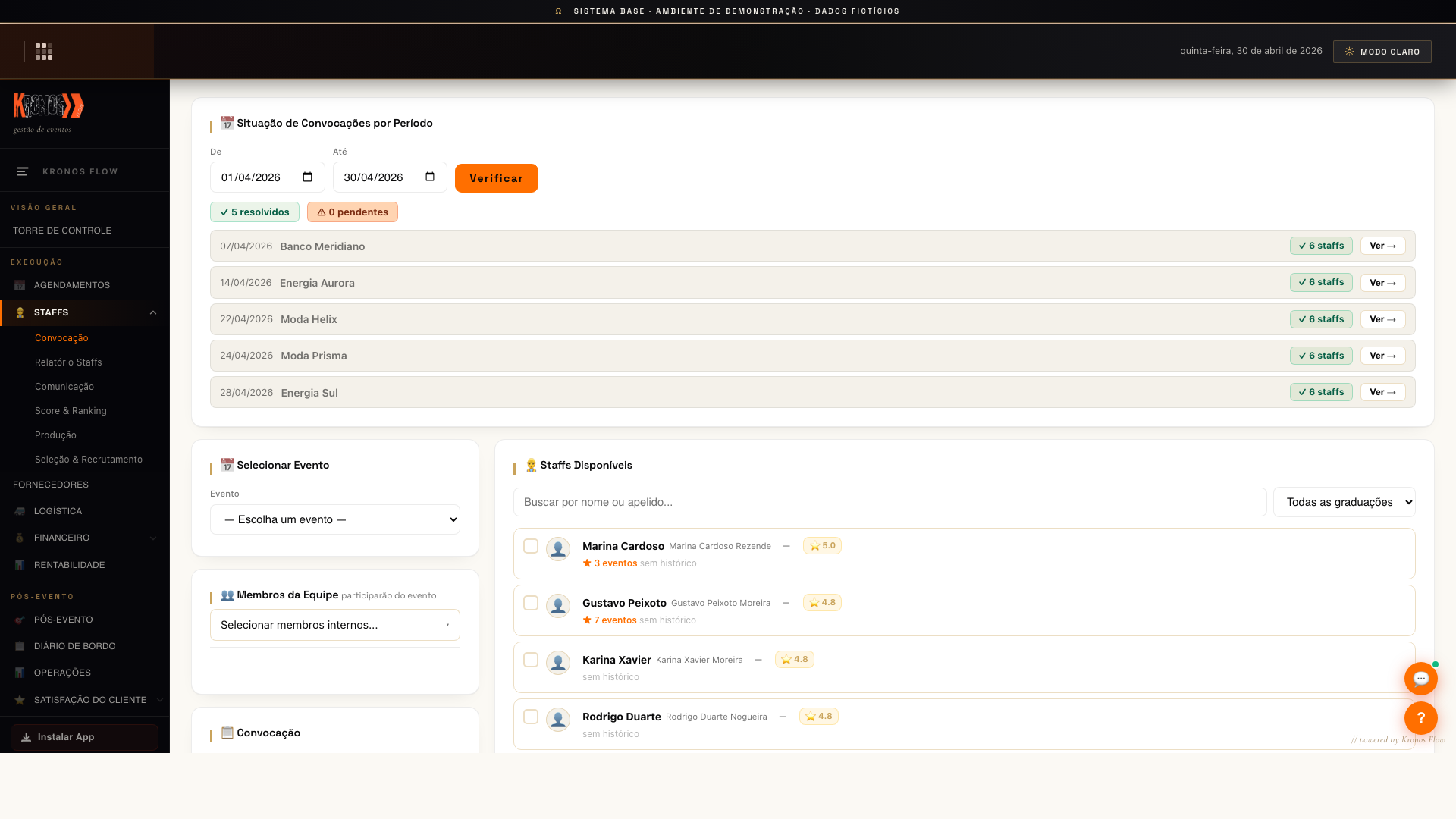Click the Pós-Evento icon in sidebar
Viewport: 1456px width, 819px height.
(20, 620)
